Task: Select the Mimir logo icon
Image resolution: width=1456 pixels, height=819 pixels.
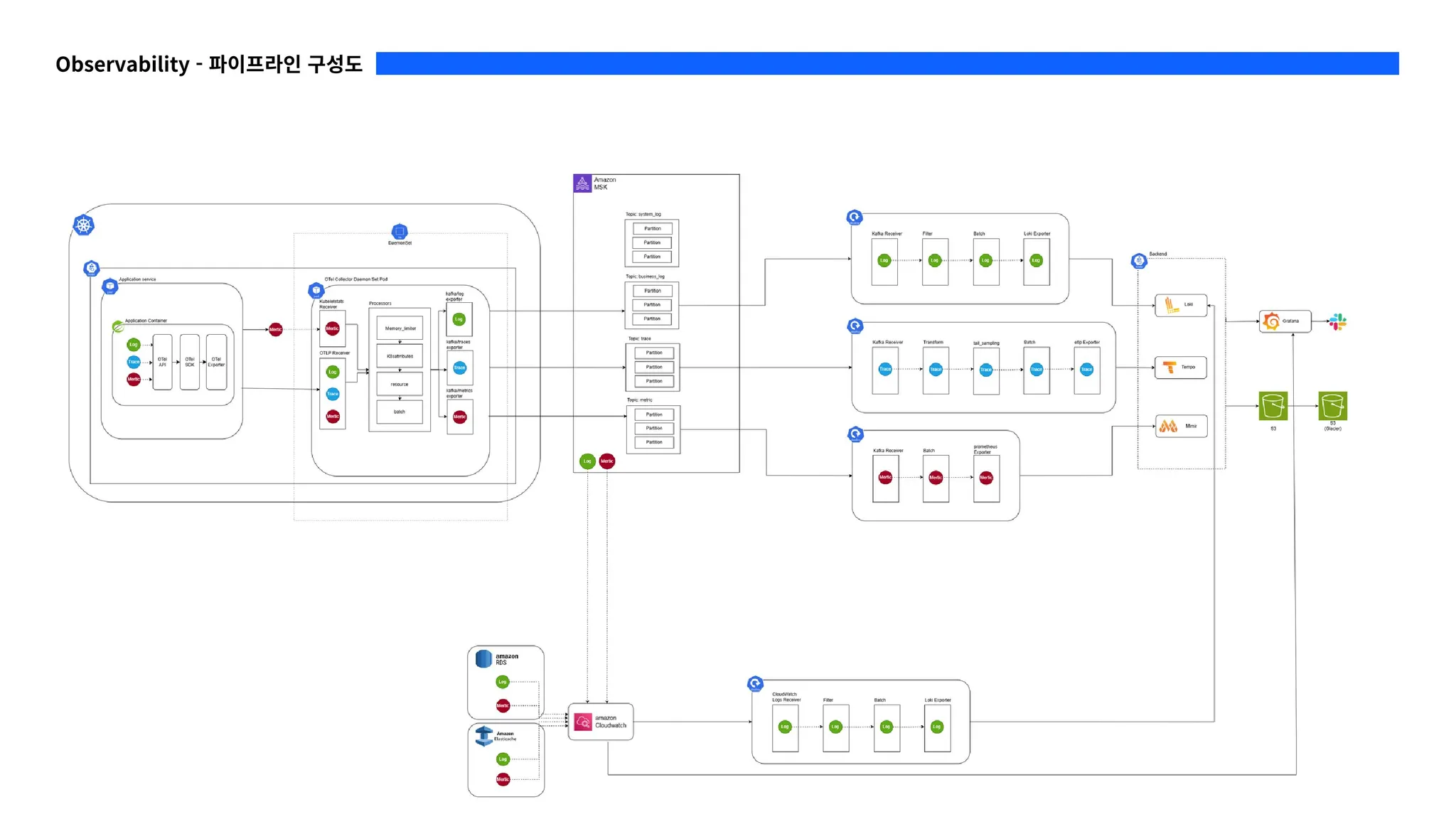Action: click(x=1169, y=426)
